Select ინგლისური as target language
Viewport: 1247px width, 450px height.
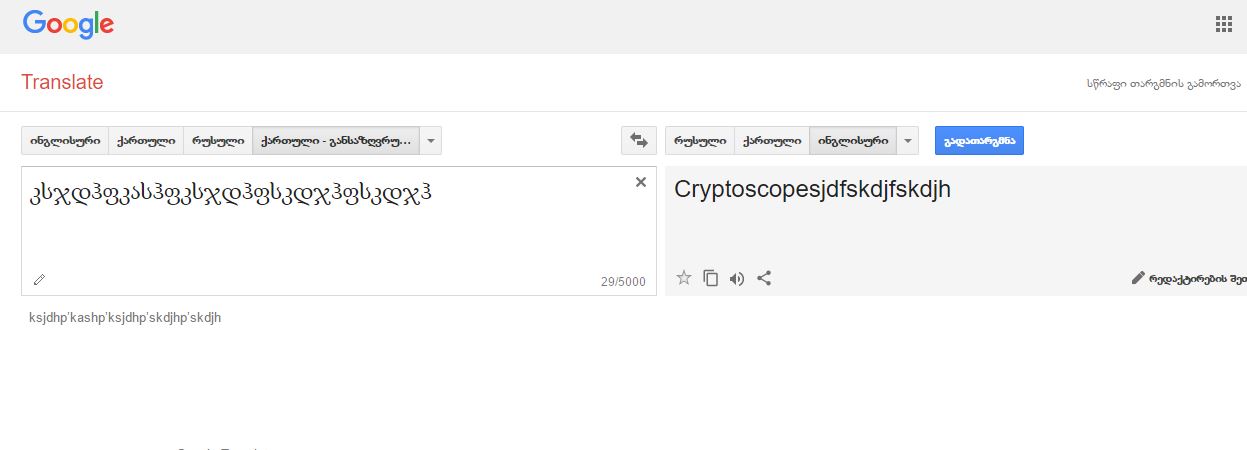[853, 141]
